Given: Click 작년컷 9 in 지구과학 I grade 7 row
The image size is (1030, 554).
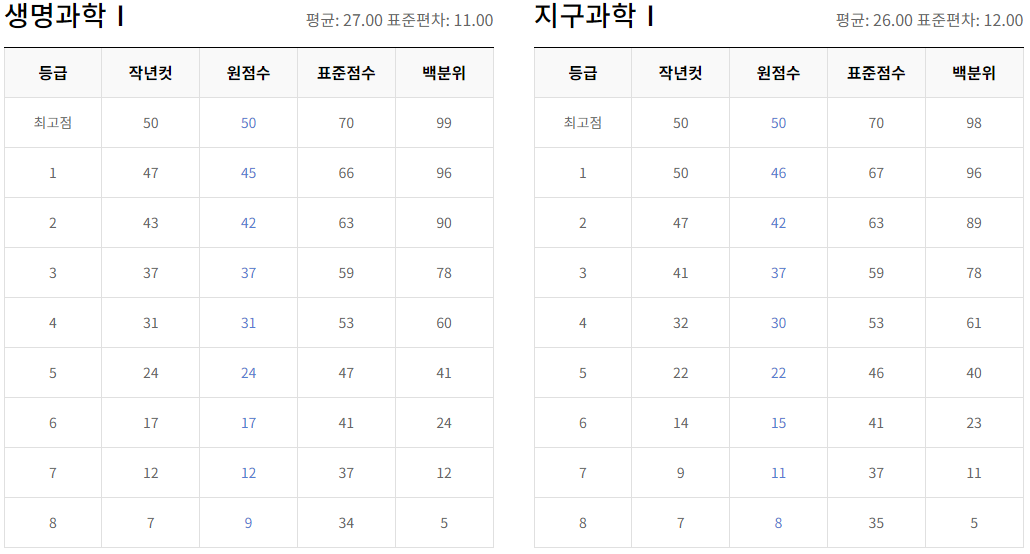Looking at the screenshot, I should (681, 473).
